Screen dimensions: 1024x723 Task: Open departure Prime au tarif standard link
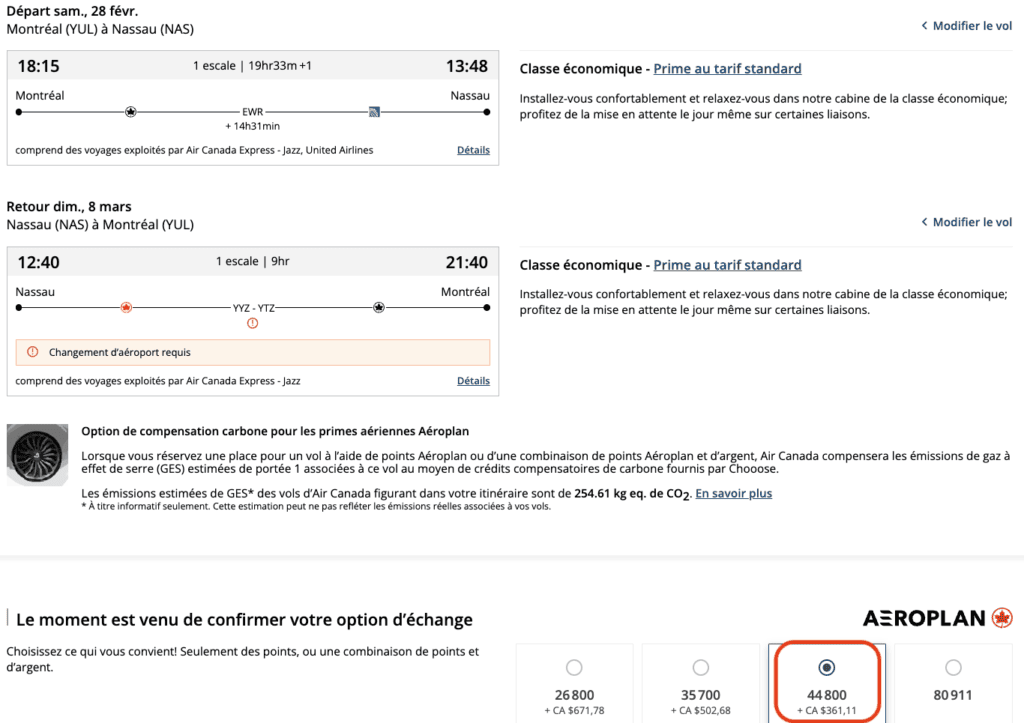[727, 69]
